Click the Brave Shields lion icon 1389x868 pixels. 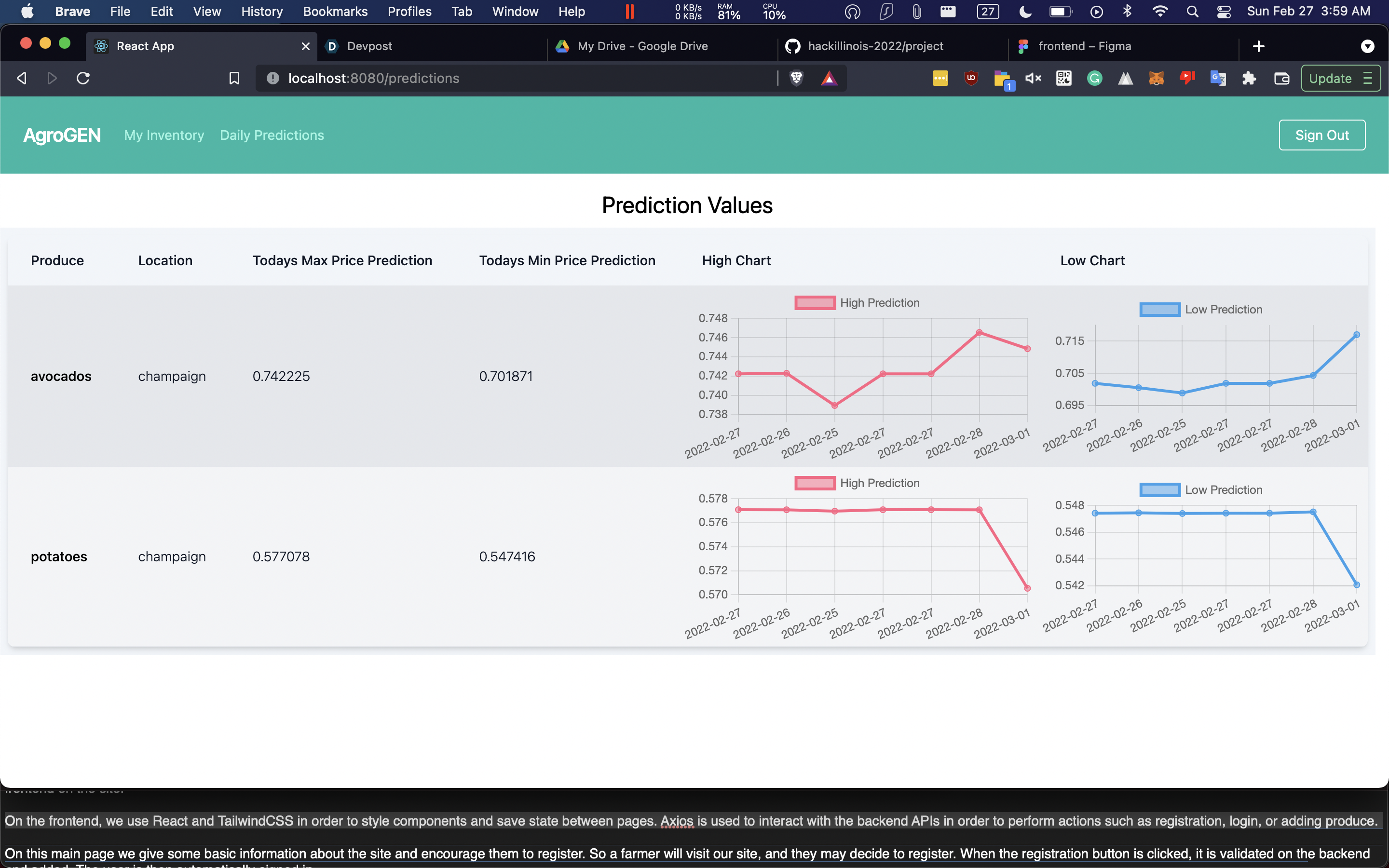point(796,78)
